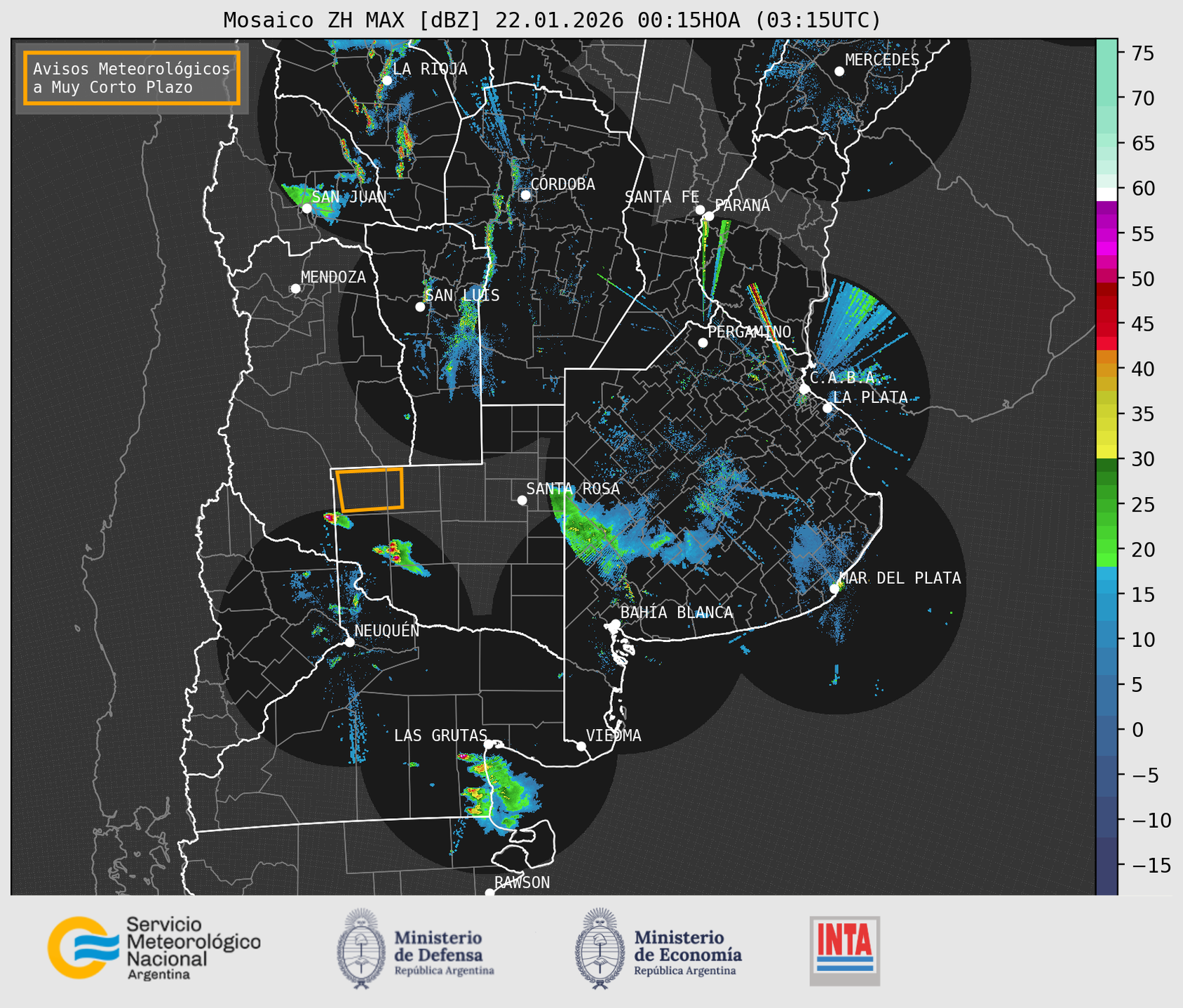Image resolution: width=1183 pixels, height=1008 pixels.
Task: Select the Santa Rosa city marker dot
Action: point(522,500)
